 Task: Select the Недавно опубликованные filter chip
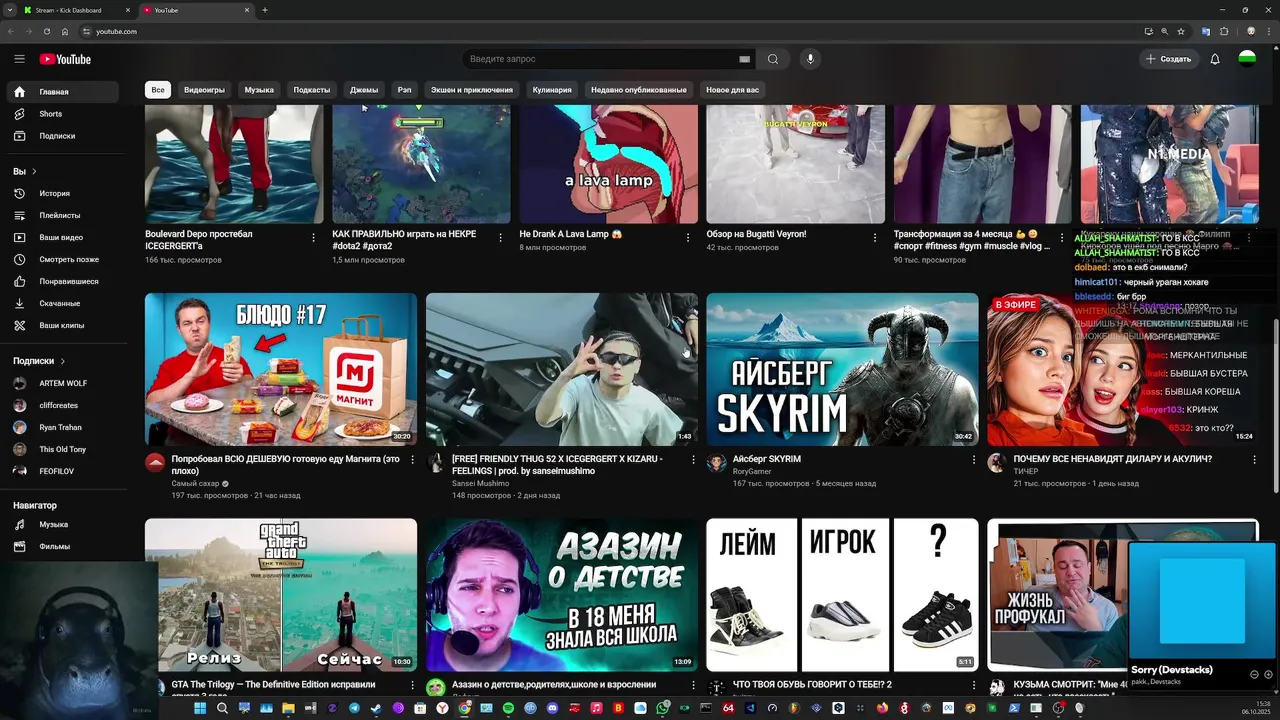(639, 90)
